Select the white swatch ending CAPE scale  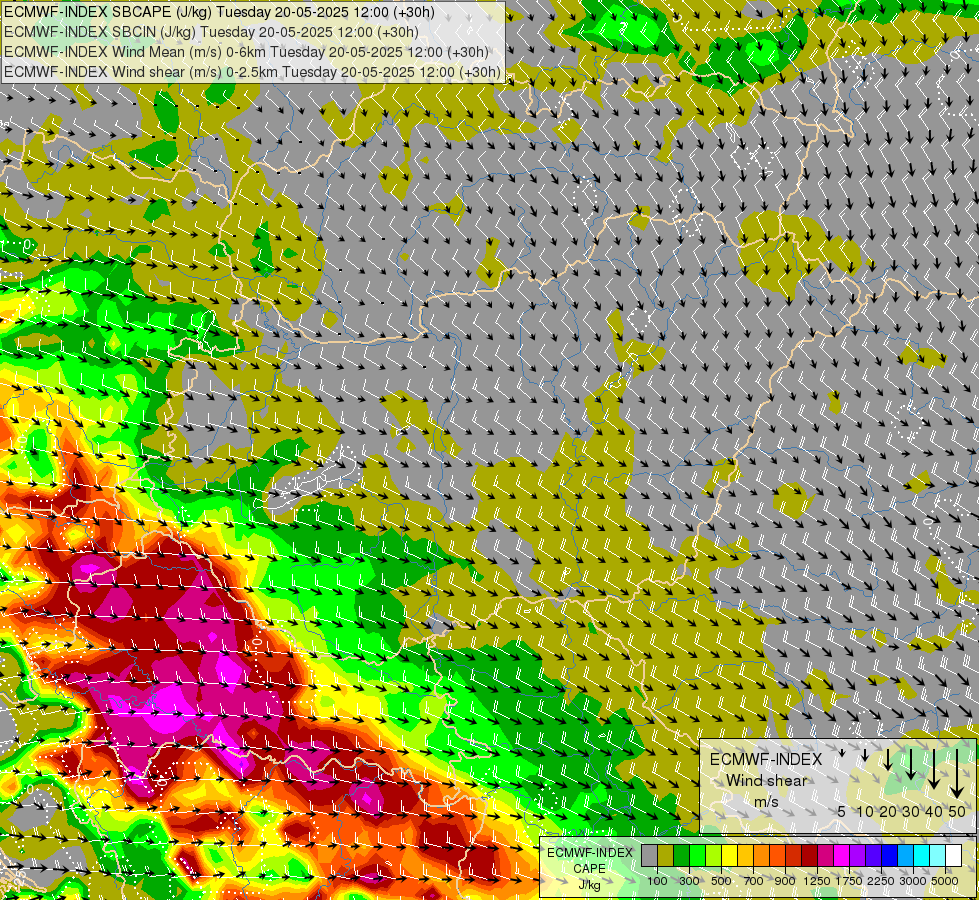point(953,856)
